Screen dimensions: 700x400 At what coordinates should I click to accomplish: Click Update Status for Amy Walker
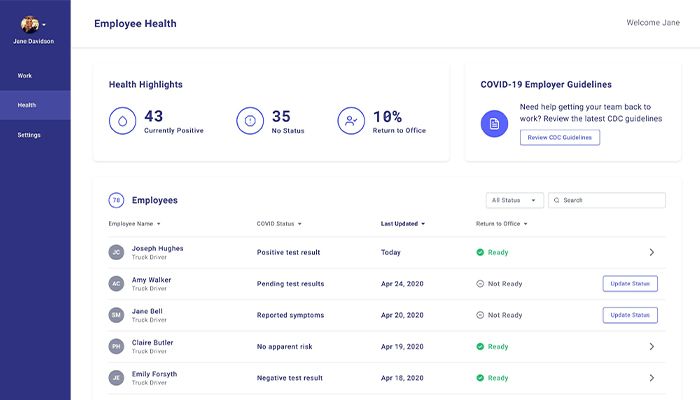(x=630, y=284)
